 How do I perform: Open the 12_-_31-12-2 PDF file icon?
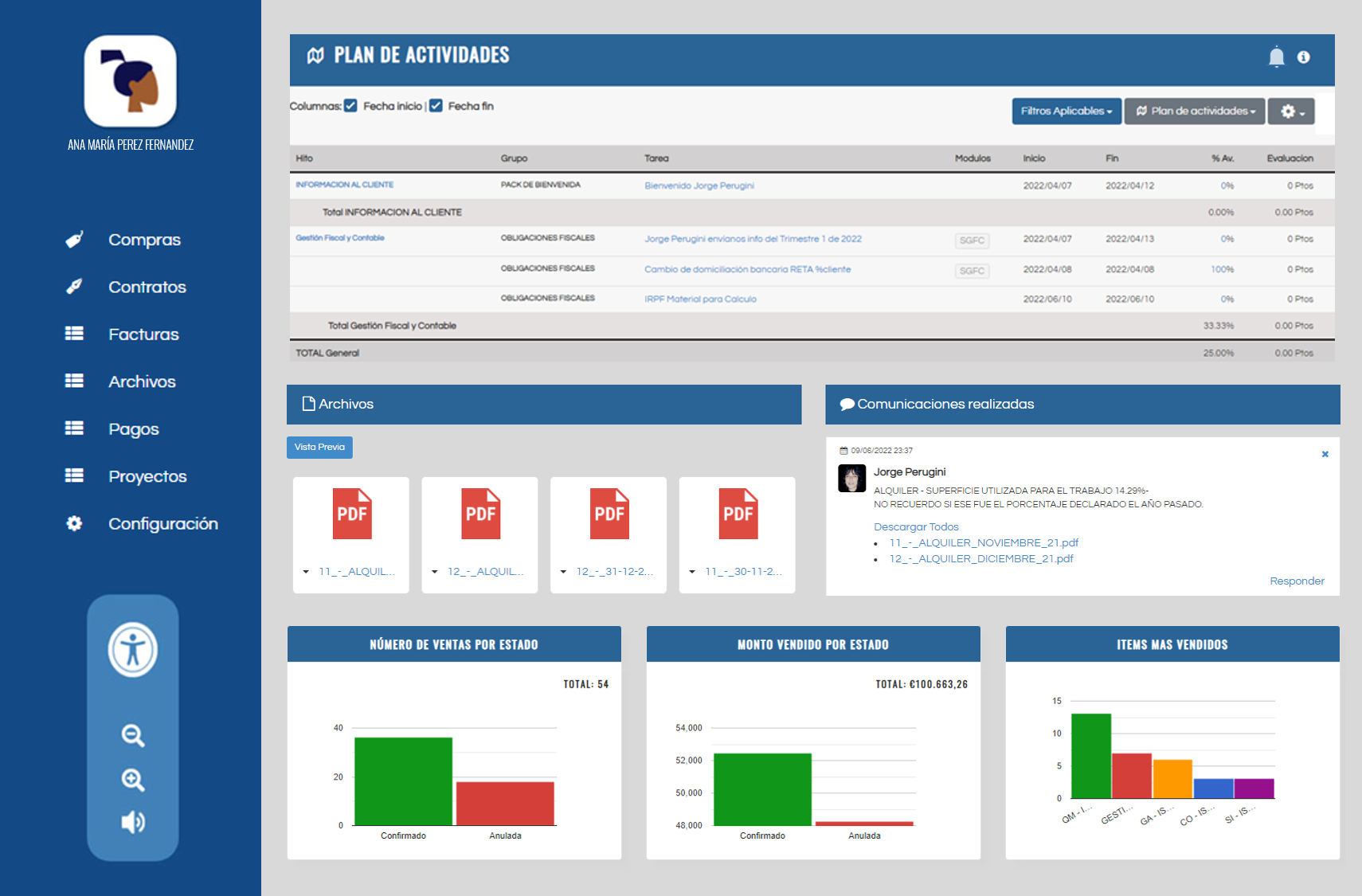click(x=609, y=515)
